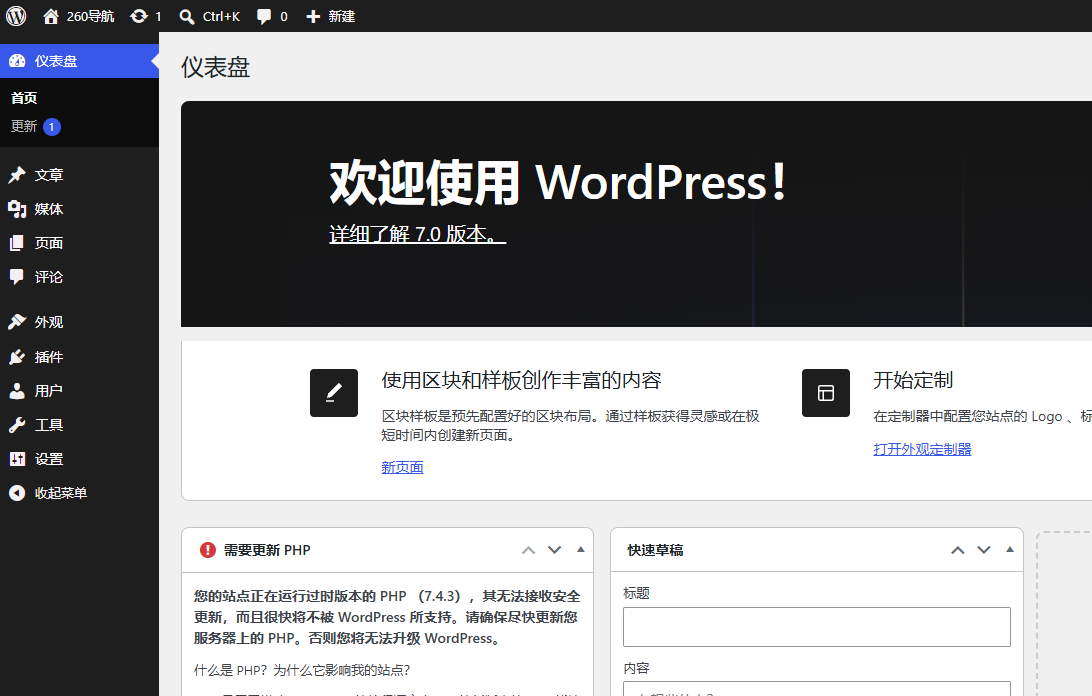This screenshot has height=696, width=1092.
Task: Click the 仪表盘 dashboard gauge icon
Action: pyautogui.click(x=17, y=61)
